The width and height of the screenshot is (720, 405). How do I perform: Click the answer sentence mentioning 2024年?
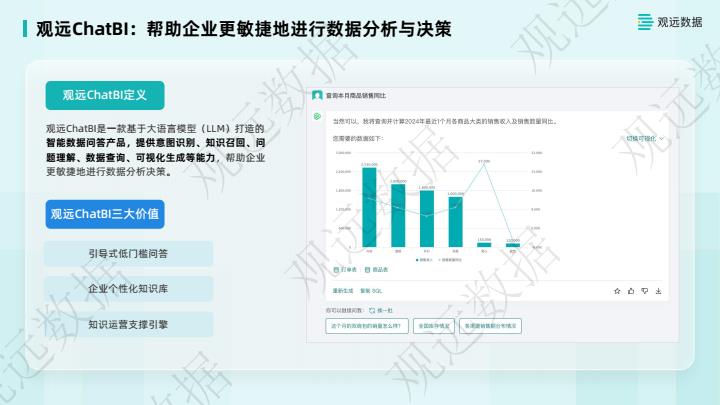pyautogui.click(x=445, y=122)
